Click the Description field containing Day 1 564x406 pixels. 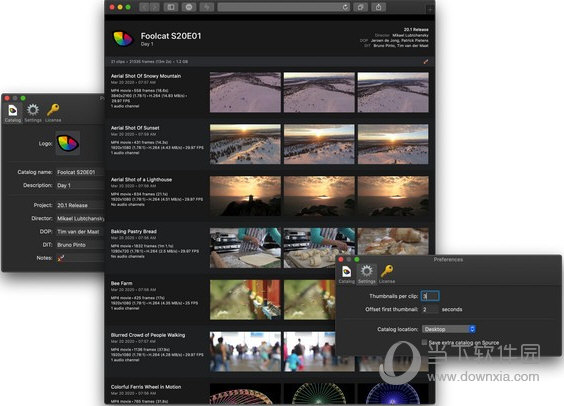[x=80, y=186]
